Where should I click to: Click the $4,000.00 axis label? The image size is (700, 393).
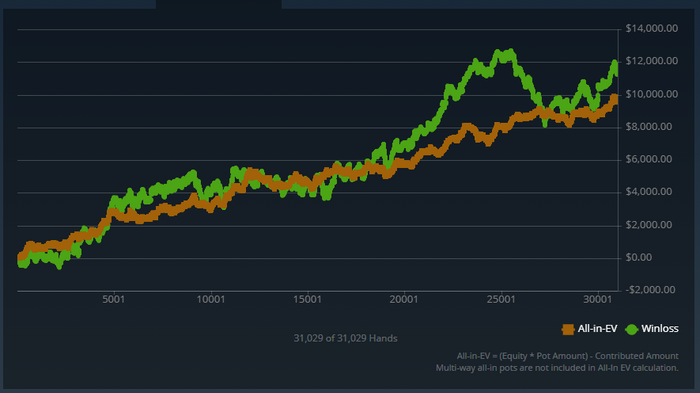click(649, 192)
